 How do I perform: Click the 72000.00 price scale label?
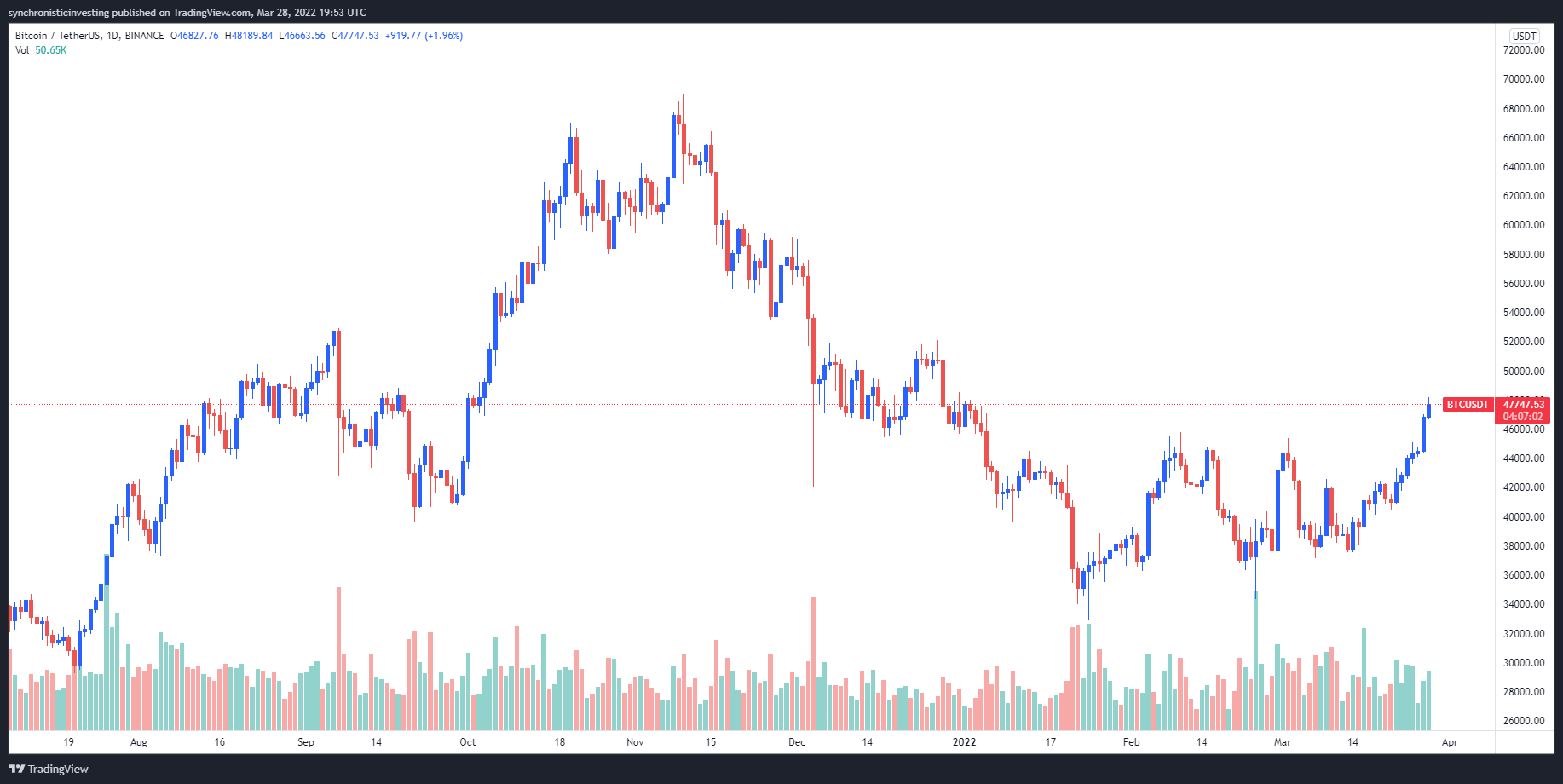pos(1524,50)
